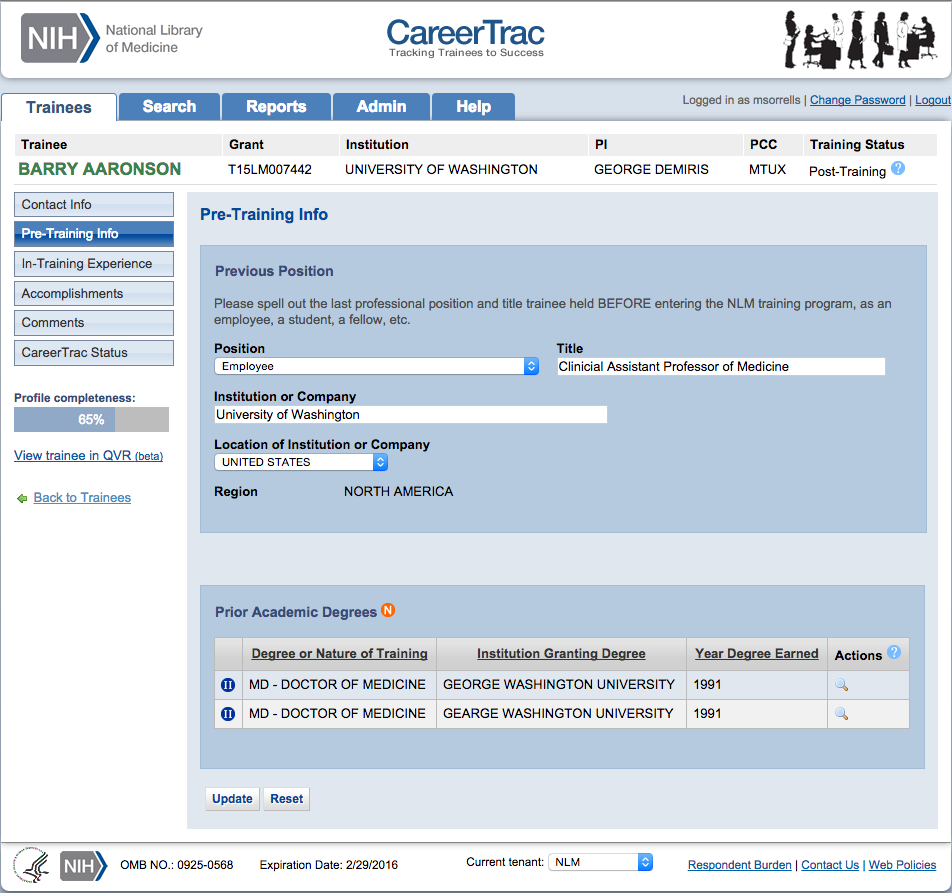Click the Change Password link
Viewport: 952px width, 893px height.
[857, 100]
